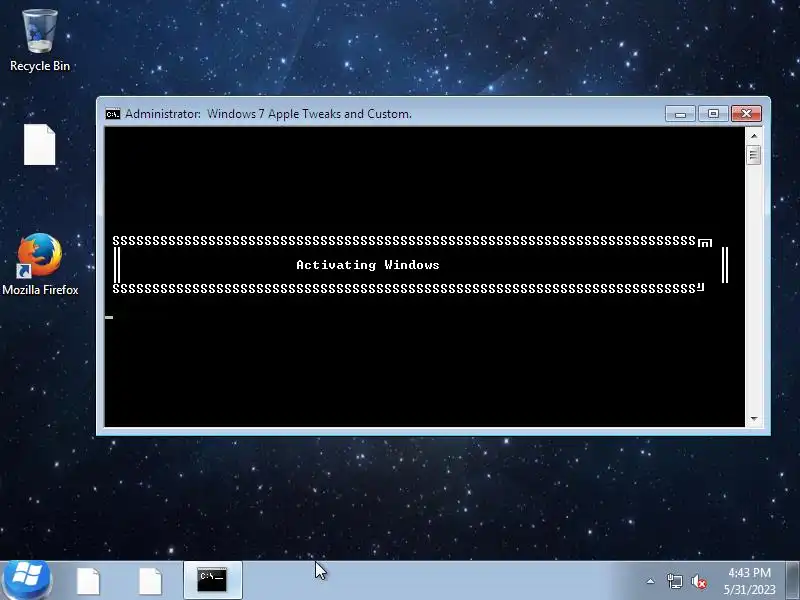Viewport: 800px width, 600px height.
Task: Select the command prompt taskbar button
Action: click(x=212, y=581)
